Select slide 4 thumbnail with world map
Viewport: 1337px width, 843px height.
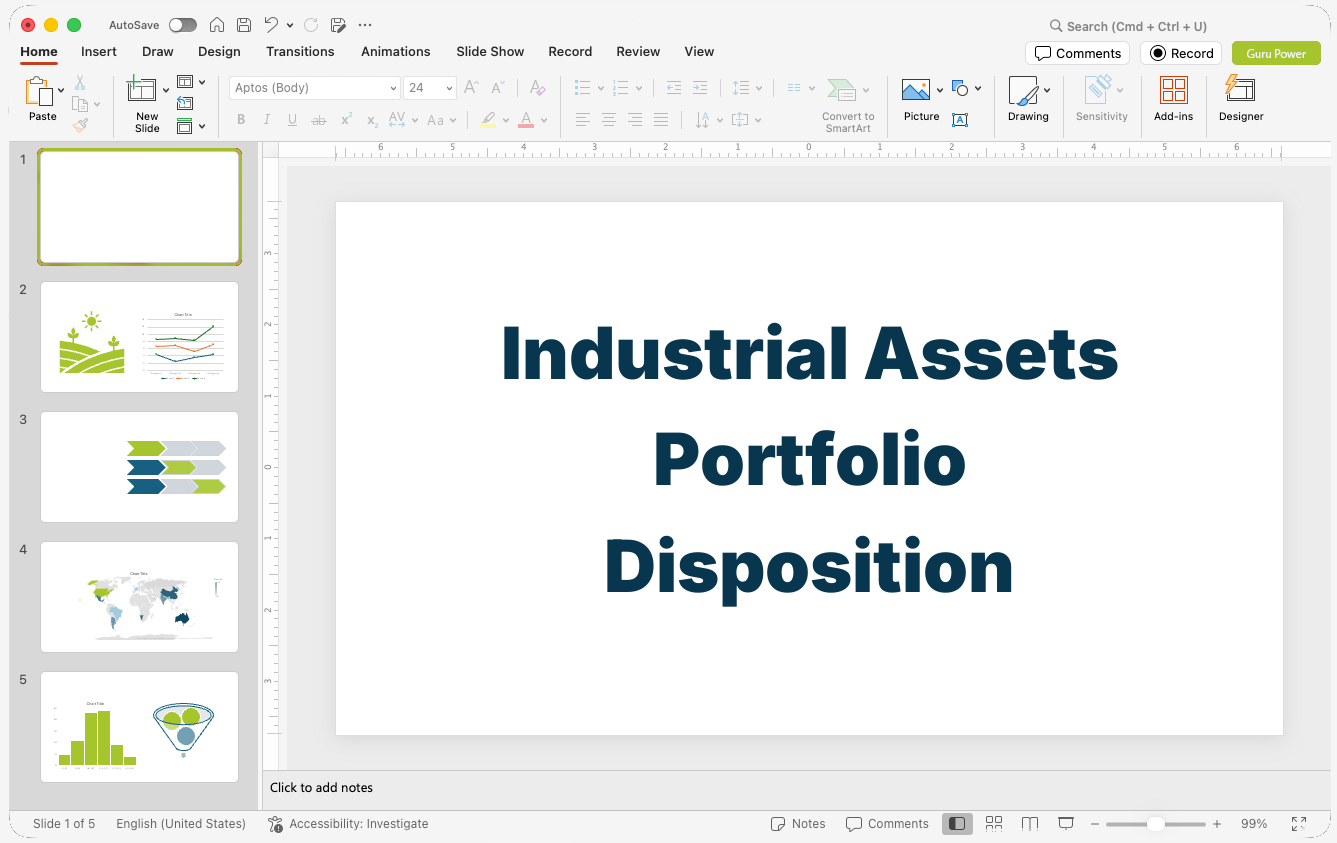[x=140, y=597]
